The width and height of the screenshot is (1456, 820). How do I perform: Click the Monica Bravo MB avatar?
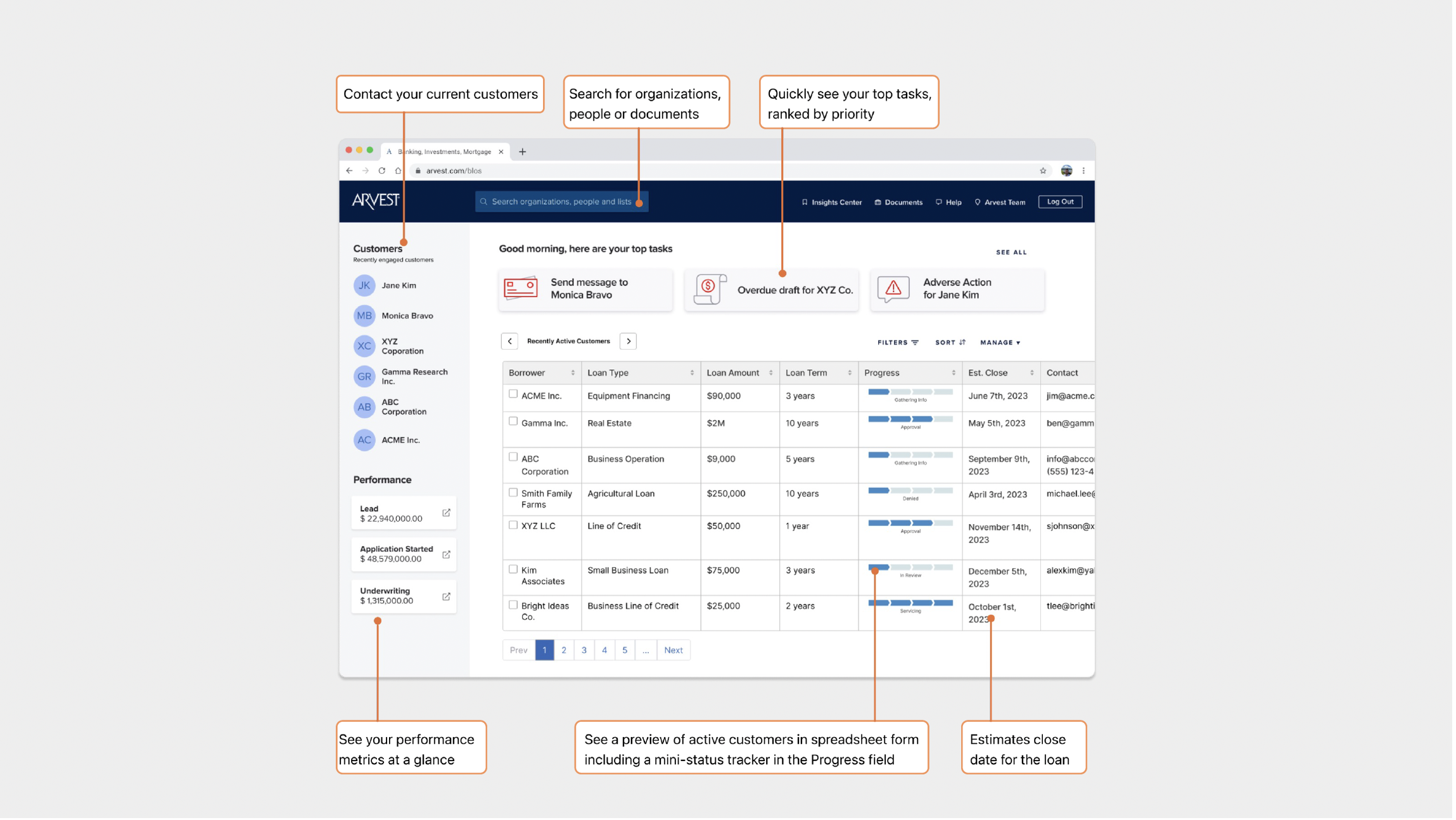coord(364,316)
